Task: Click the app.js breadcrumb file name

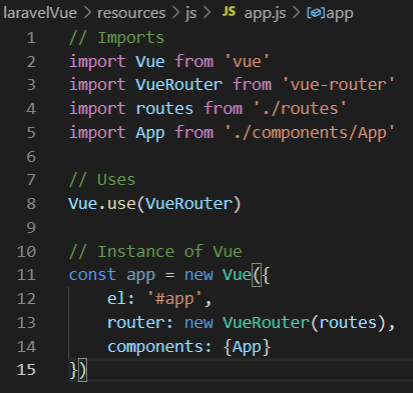Action: pyautogui.click(x=265, y=14)
